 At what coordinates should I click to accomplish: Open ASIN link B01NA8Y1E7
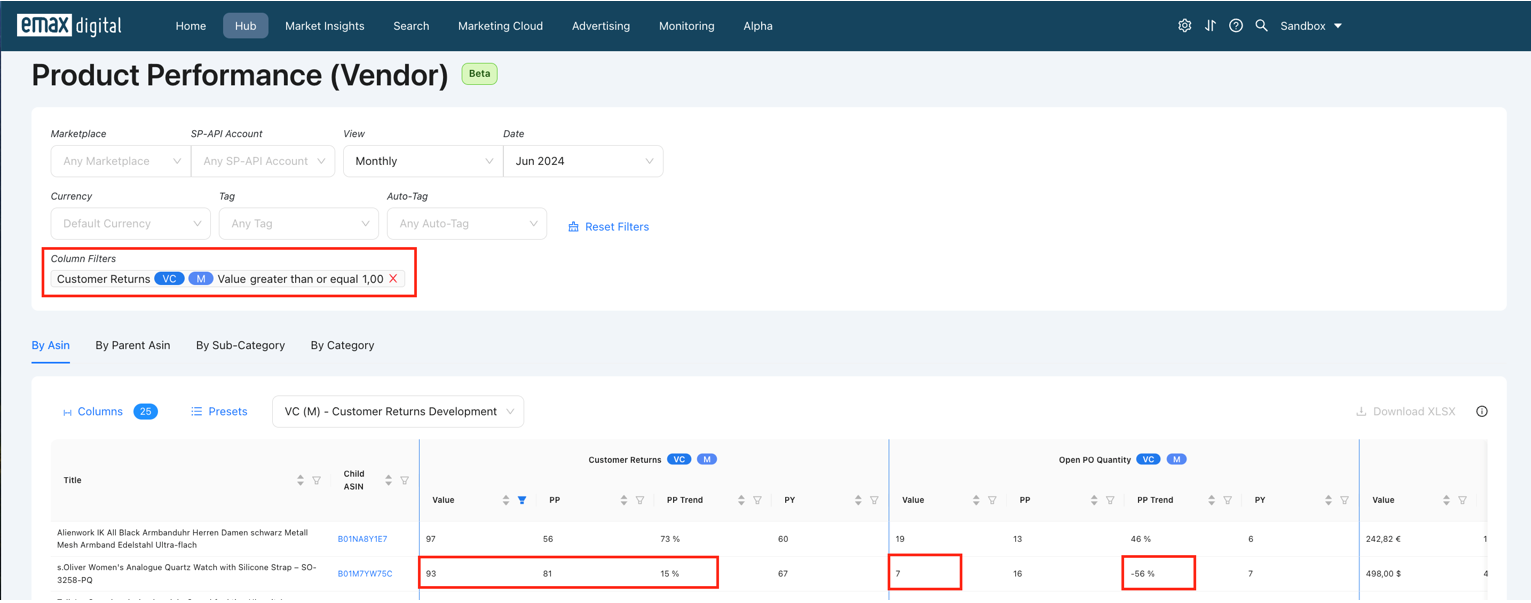click(x=363, y=539)
